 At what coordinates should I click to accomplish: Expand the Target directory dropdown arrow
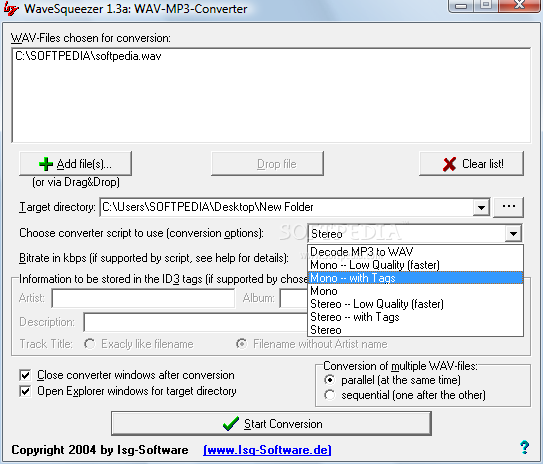(481, 207)
